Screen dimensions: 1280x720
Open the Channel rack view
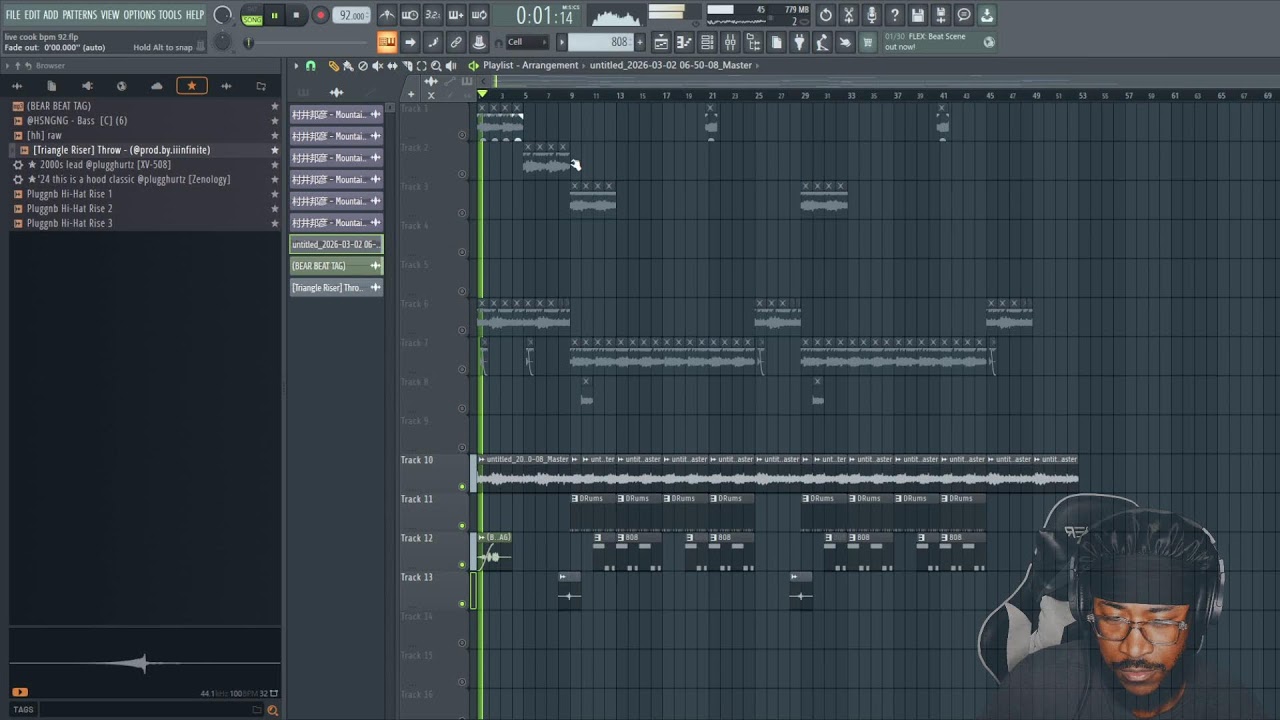708,42
